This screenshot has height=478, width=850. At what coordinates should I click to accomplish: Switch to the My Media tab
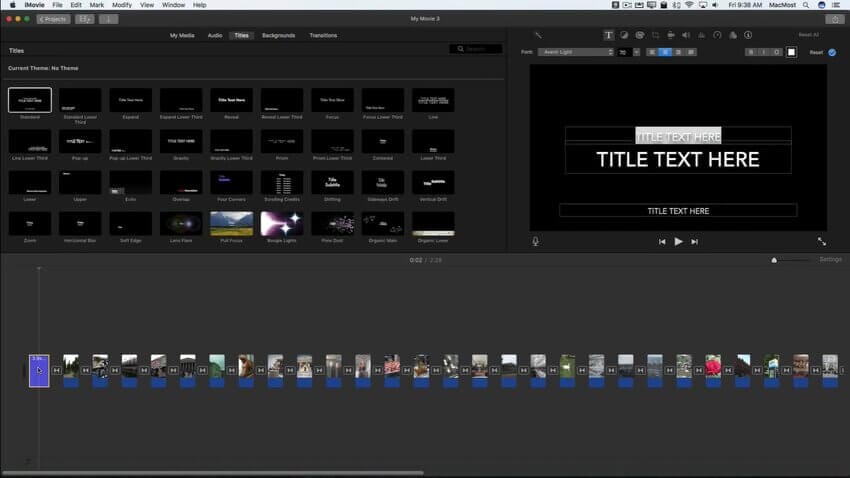point(182,35)
